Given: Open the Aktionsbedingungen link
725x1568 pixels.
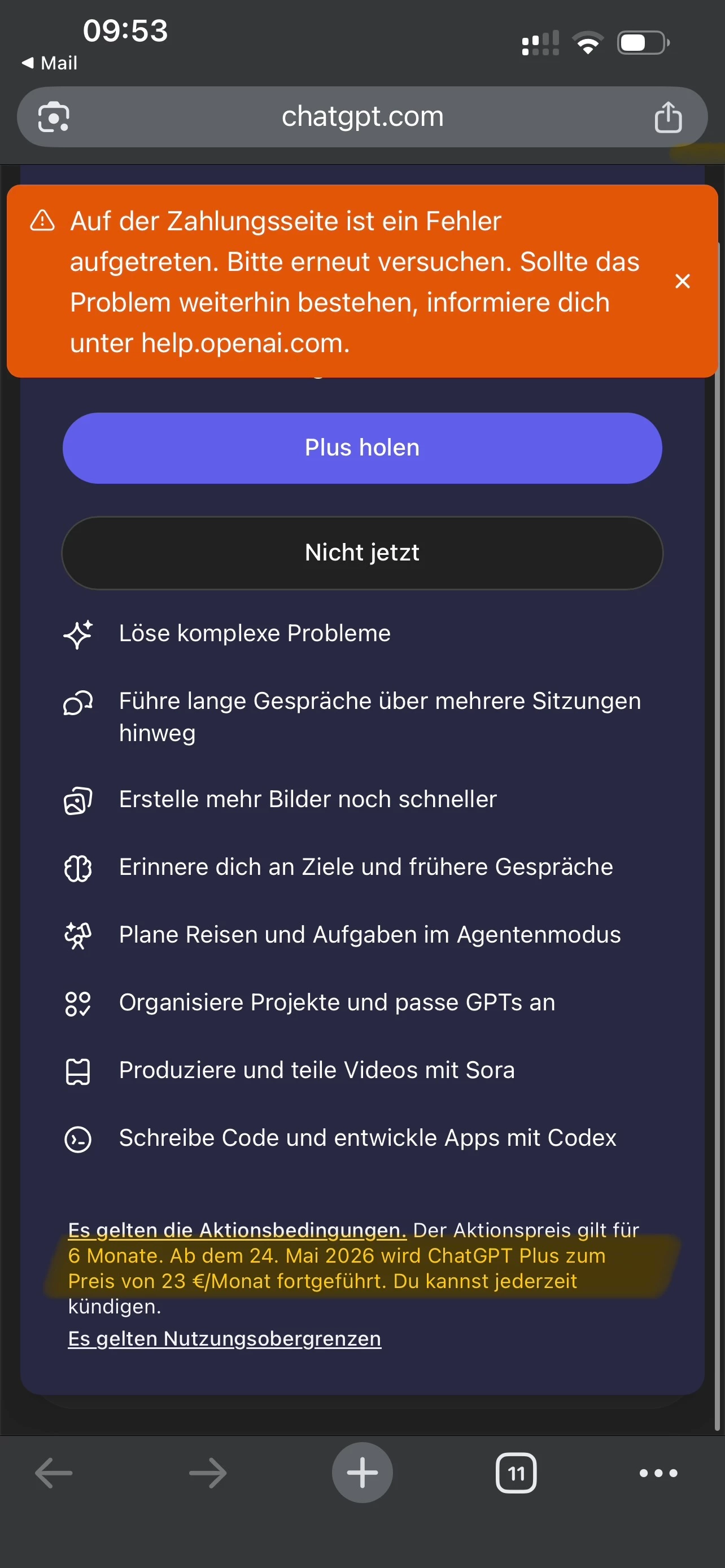Looking at the screenshot, I should point(237,1230).
